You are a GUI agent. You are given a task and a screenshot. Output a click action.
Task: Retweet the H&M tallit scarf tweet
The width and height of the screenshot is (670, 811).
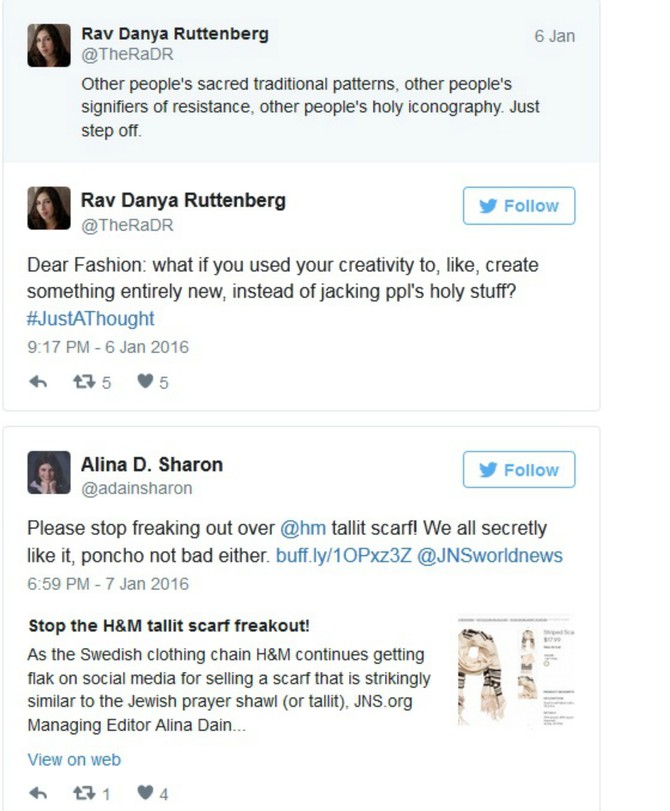(x=84, y=793)
